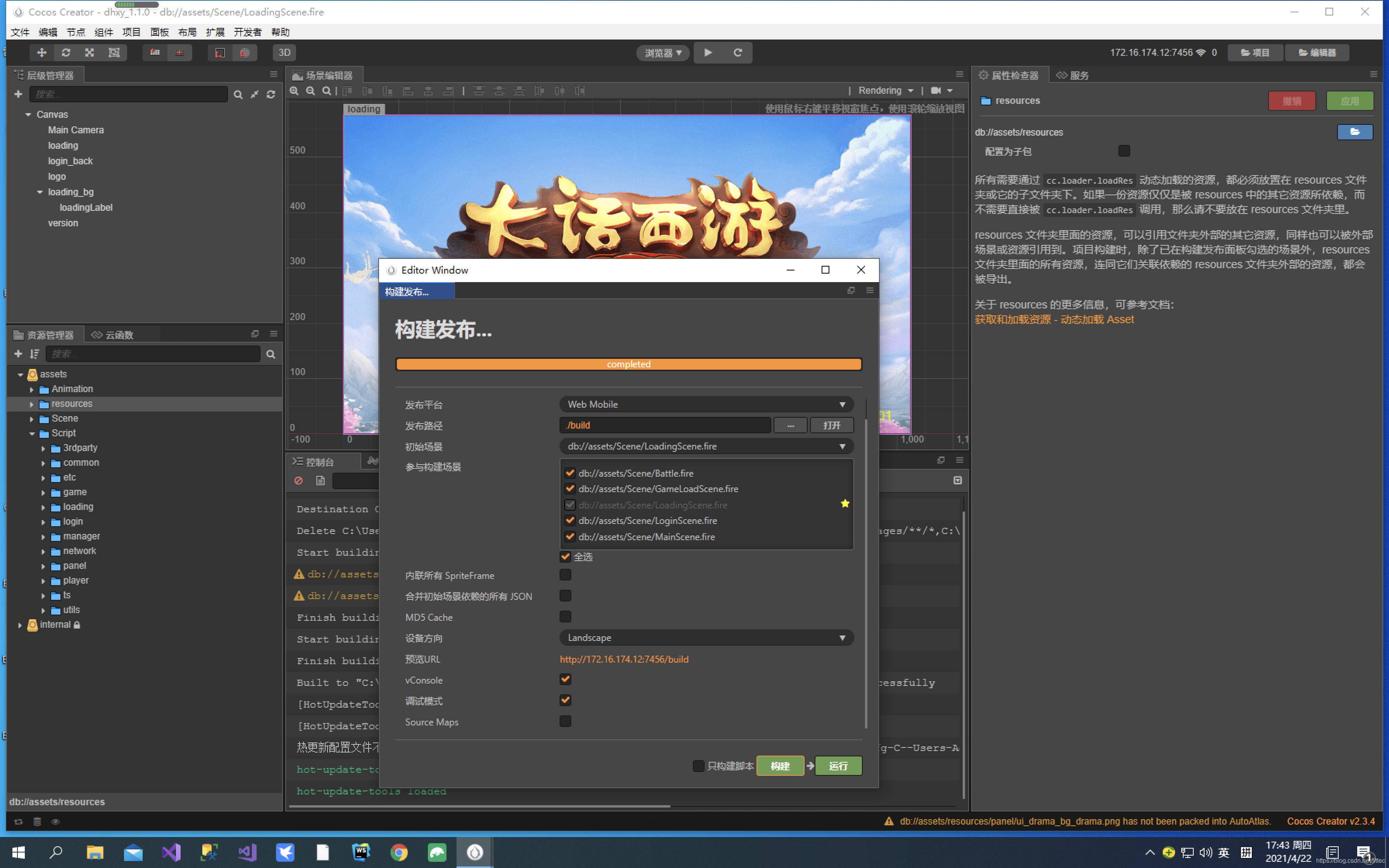Screen dimensions: 1389x868
Task: Uncheck Battle.fire scene in build list
Action: point(570,473)
